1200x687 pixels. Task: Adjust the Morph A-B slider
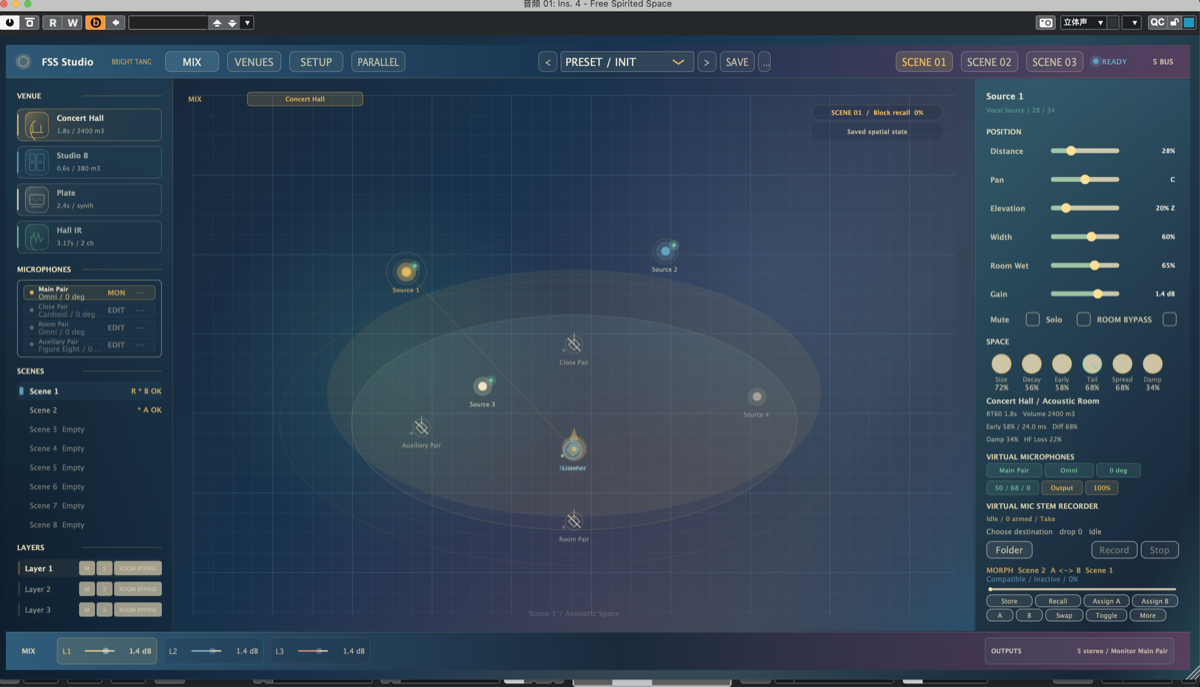[1081, 589]
